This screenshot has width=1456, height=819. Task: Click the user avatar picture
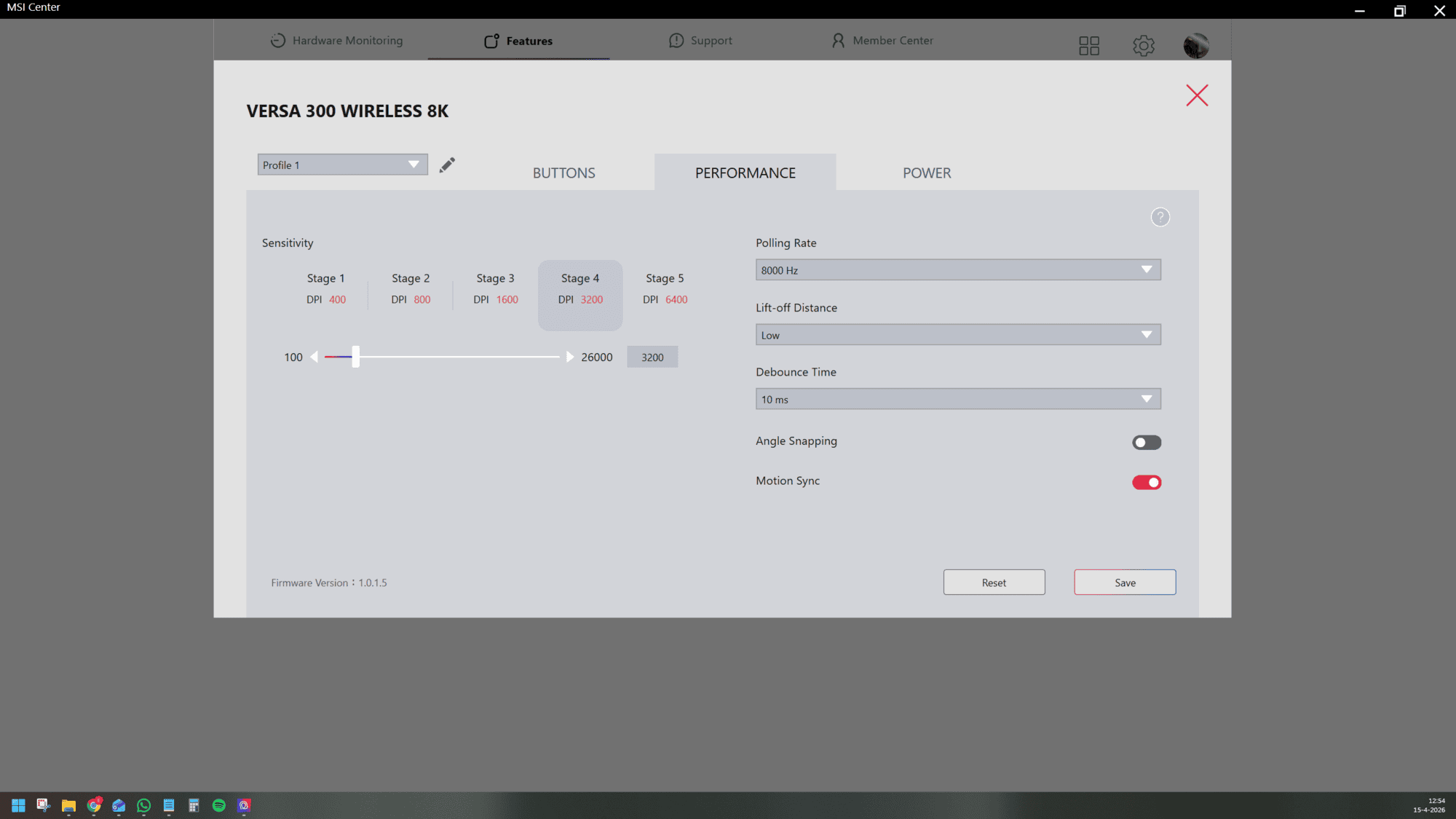1195,46
